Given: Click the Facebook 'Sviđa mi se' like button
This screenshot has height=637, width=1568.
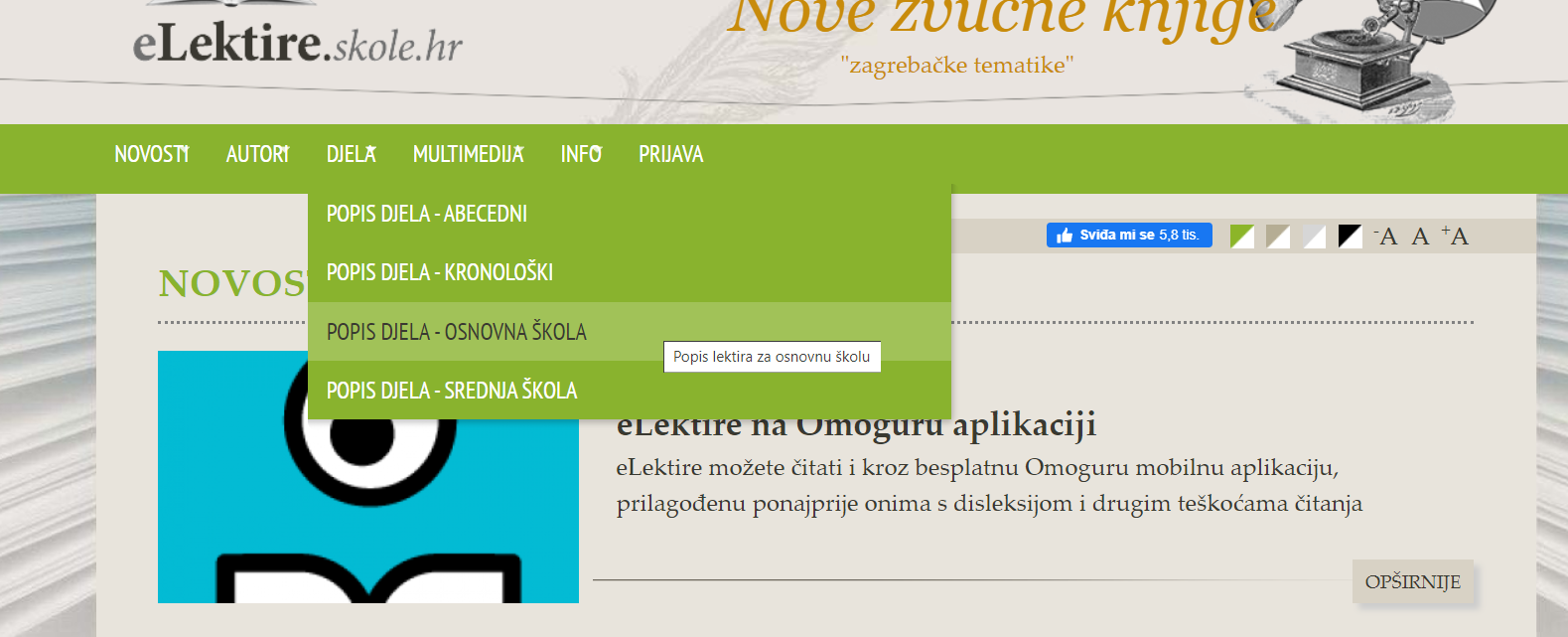Looking at the screenshot, I should 1128,236.
